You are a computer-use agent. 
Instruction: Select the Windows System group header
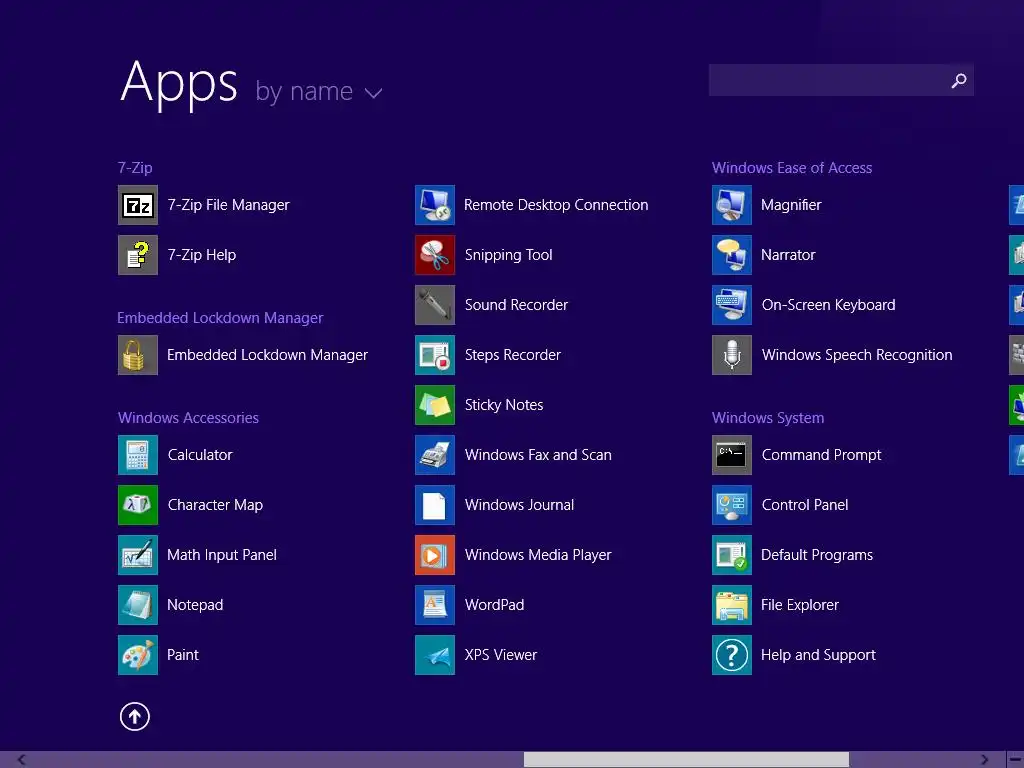(768, 417)
